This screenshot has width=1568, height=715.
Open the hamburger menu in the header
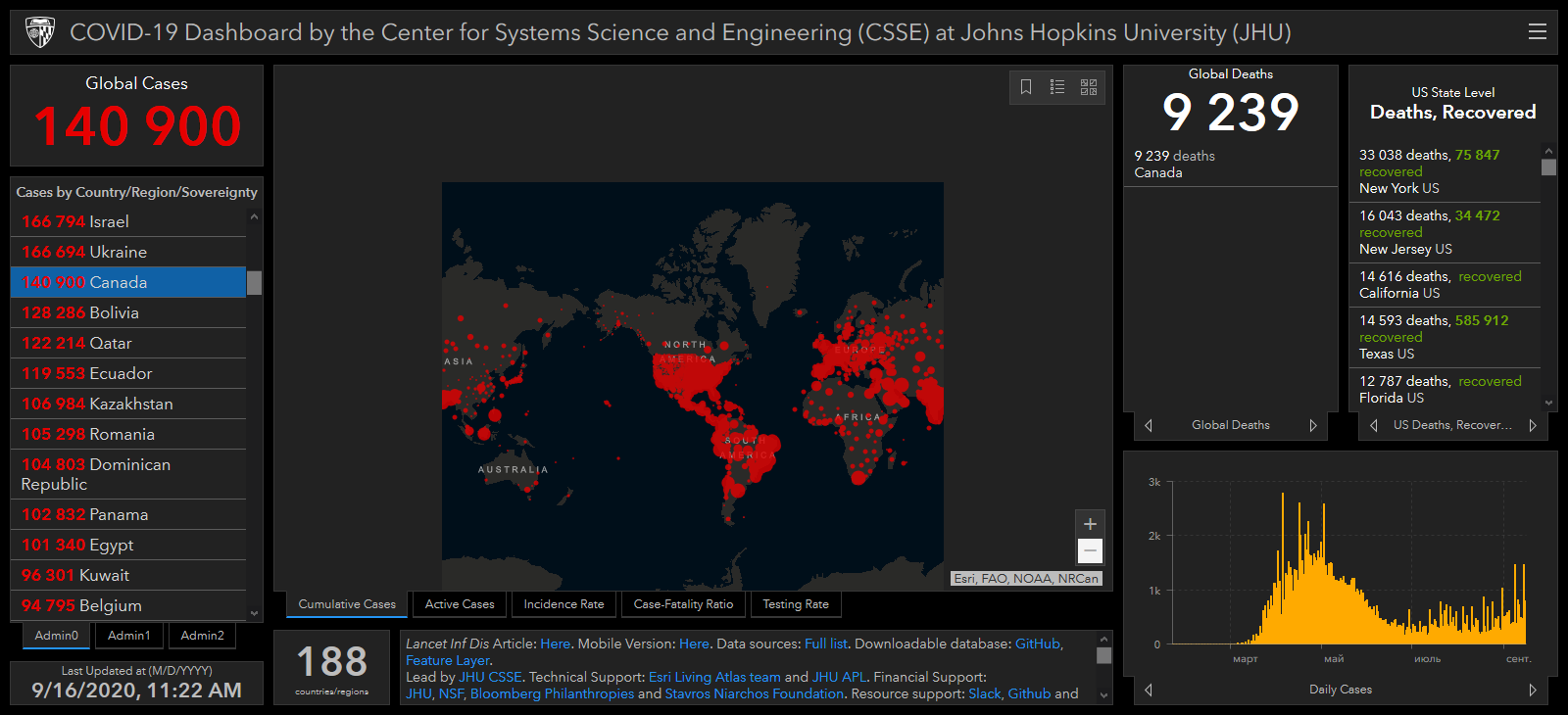[1538, 31]
